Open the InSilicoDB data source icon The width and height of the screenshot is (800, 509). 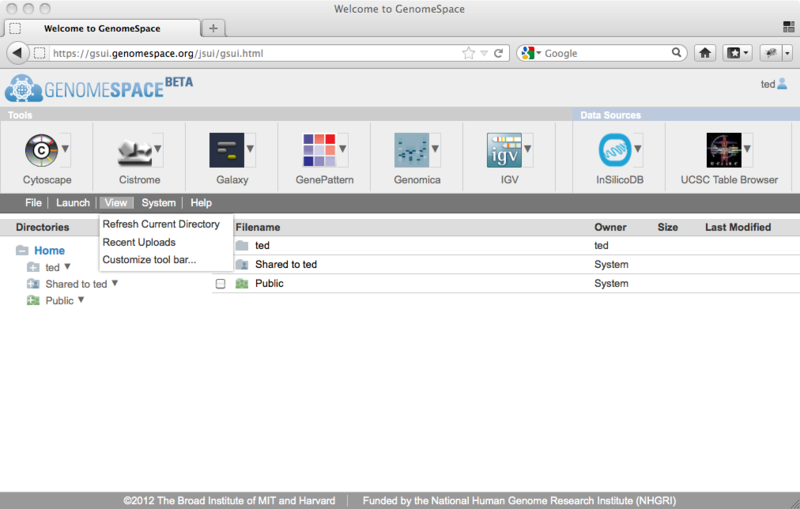614,150
